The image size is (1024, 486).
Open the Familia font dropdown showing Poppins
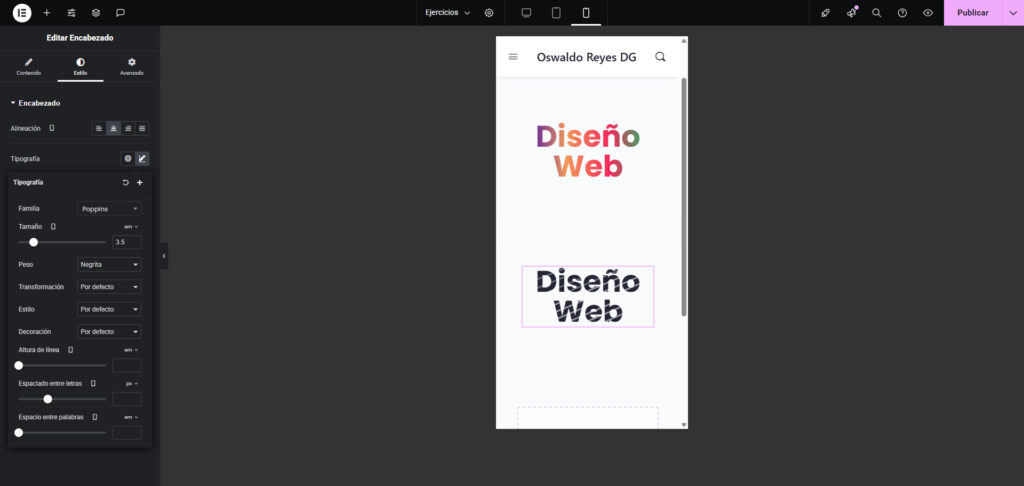(x=109, y=209)
